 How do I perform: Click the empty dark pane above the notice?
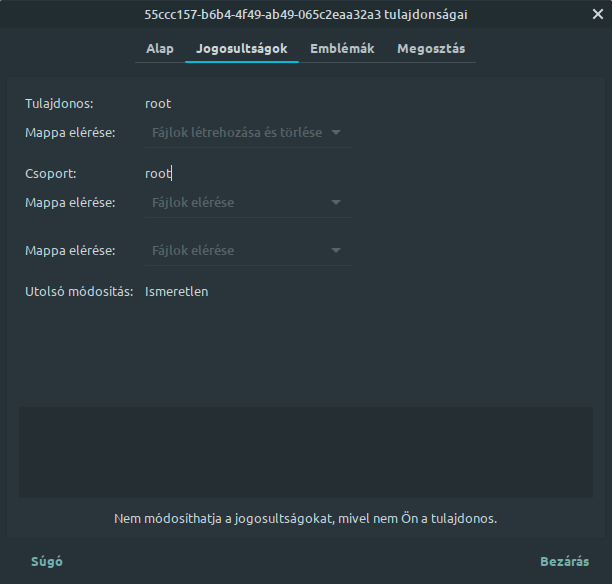tap(306, 452)
